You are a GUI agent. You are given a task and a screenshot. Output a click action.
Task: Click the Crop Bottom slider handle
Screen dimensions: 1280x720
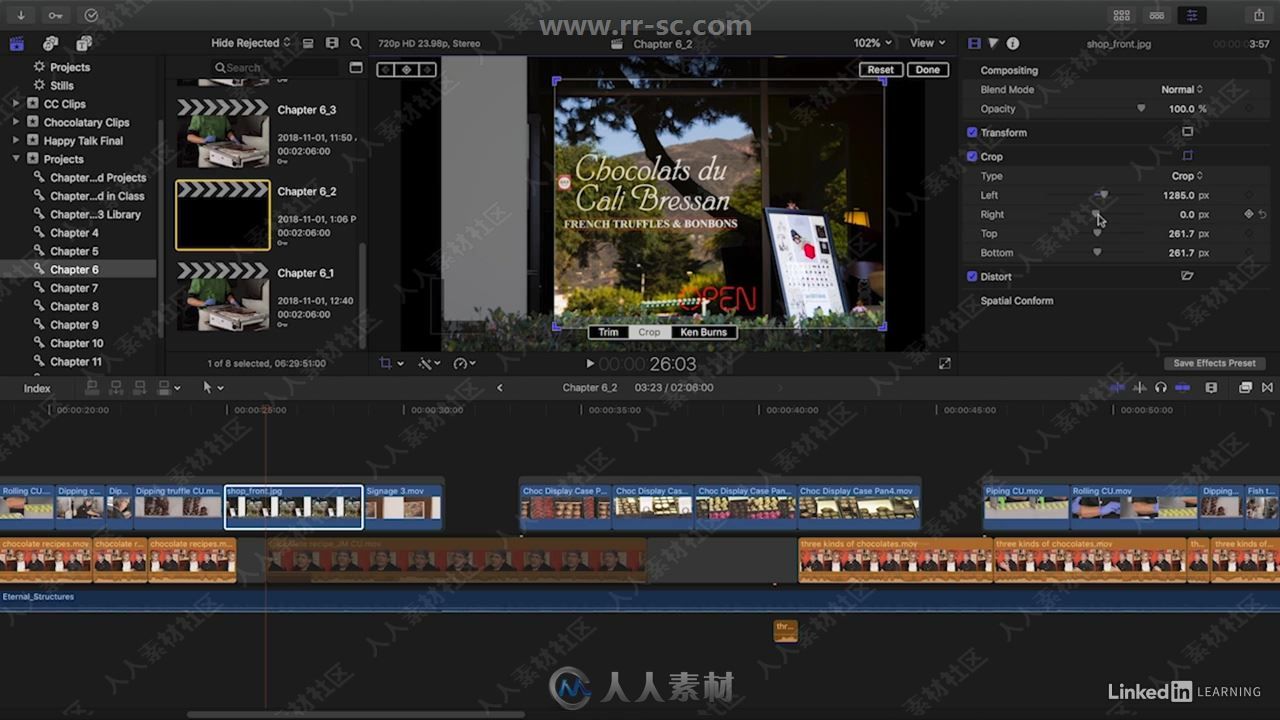coord(1097,253)
